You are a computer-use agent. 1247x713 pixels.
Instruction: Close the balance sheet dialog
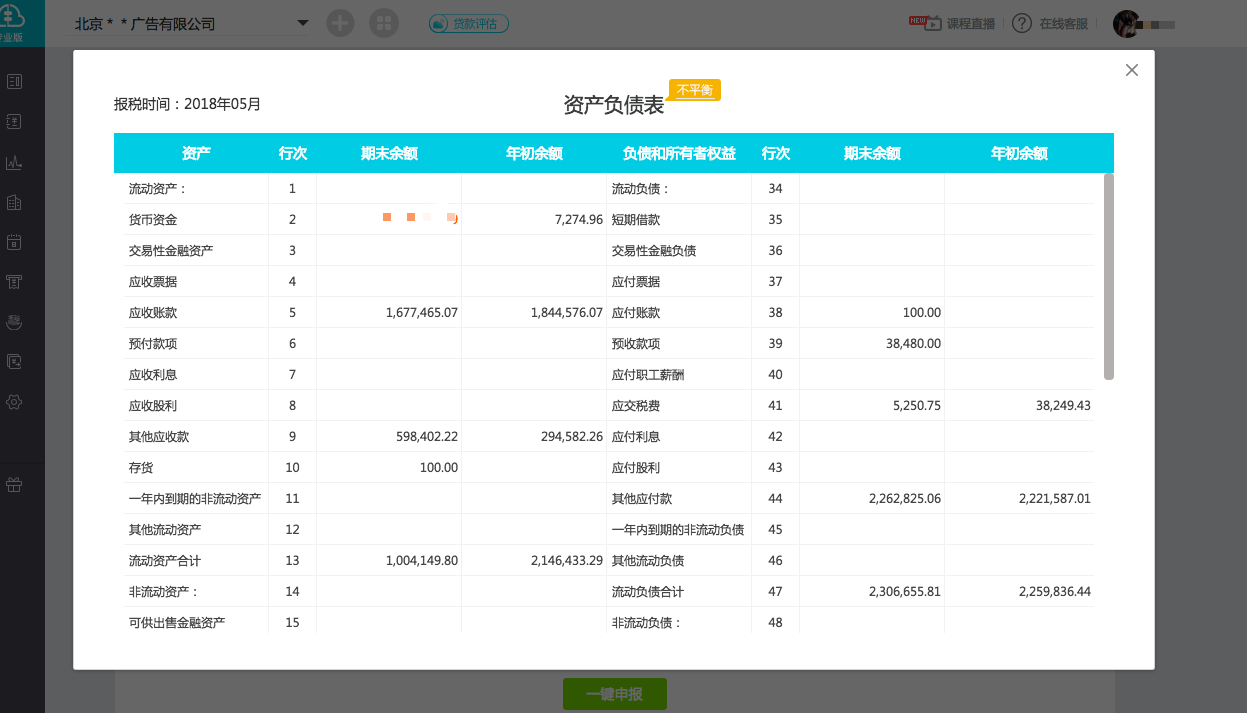[x=1132, y=70]
